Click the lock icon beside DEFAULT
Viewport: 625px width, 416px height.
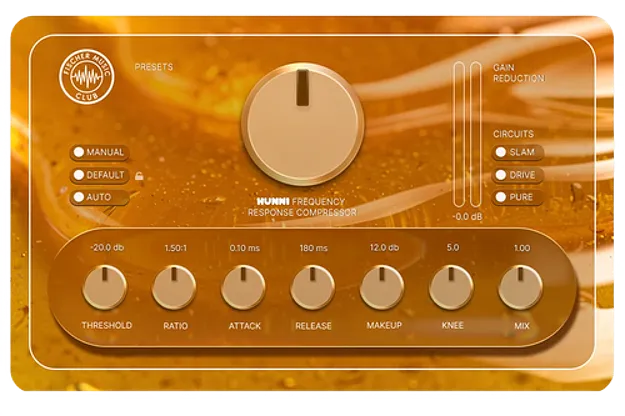(x=139, y=176)
